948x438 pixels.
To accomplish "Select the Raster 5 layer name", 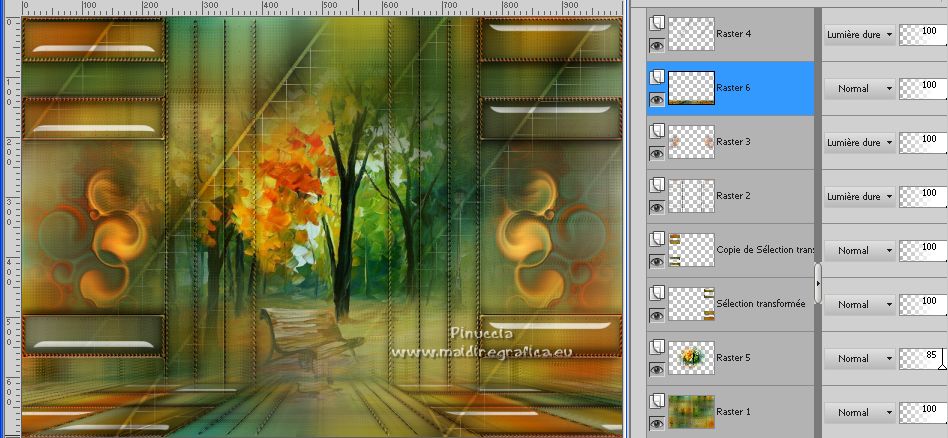I will pos(733,358).
